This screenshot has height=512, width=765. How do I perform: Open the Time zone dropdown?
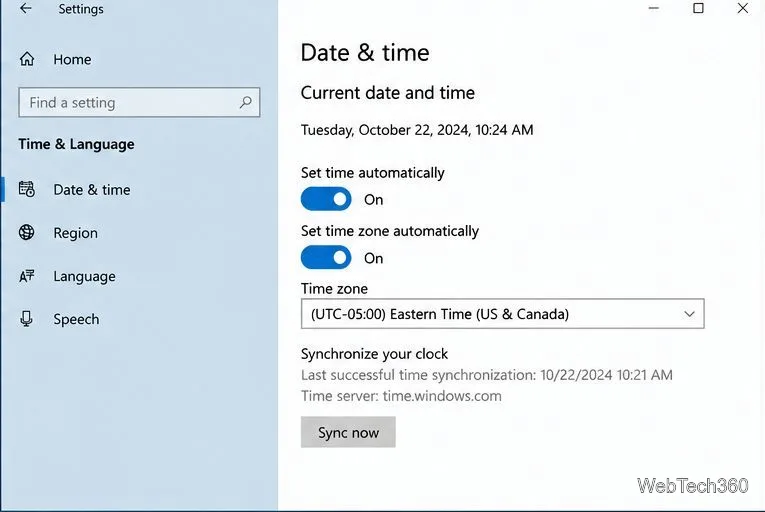coord(503,314)
